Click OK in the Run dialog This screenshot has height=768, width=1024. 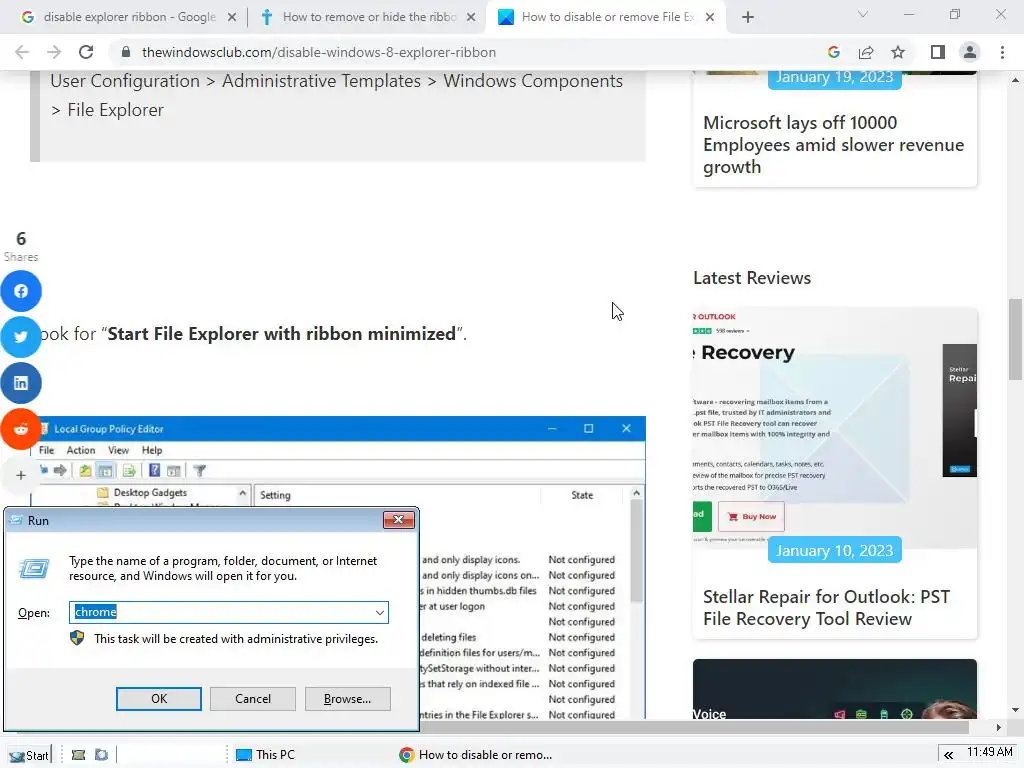159,699
